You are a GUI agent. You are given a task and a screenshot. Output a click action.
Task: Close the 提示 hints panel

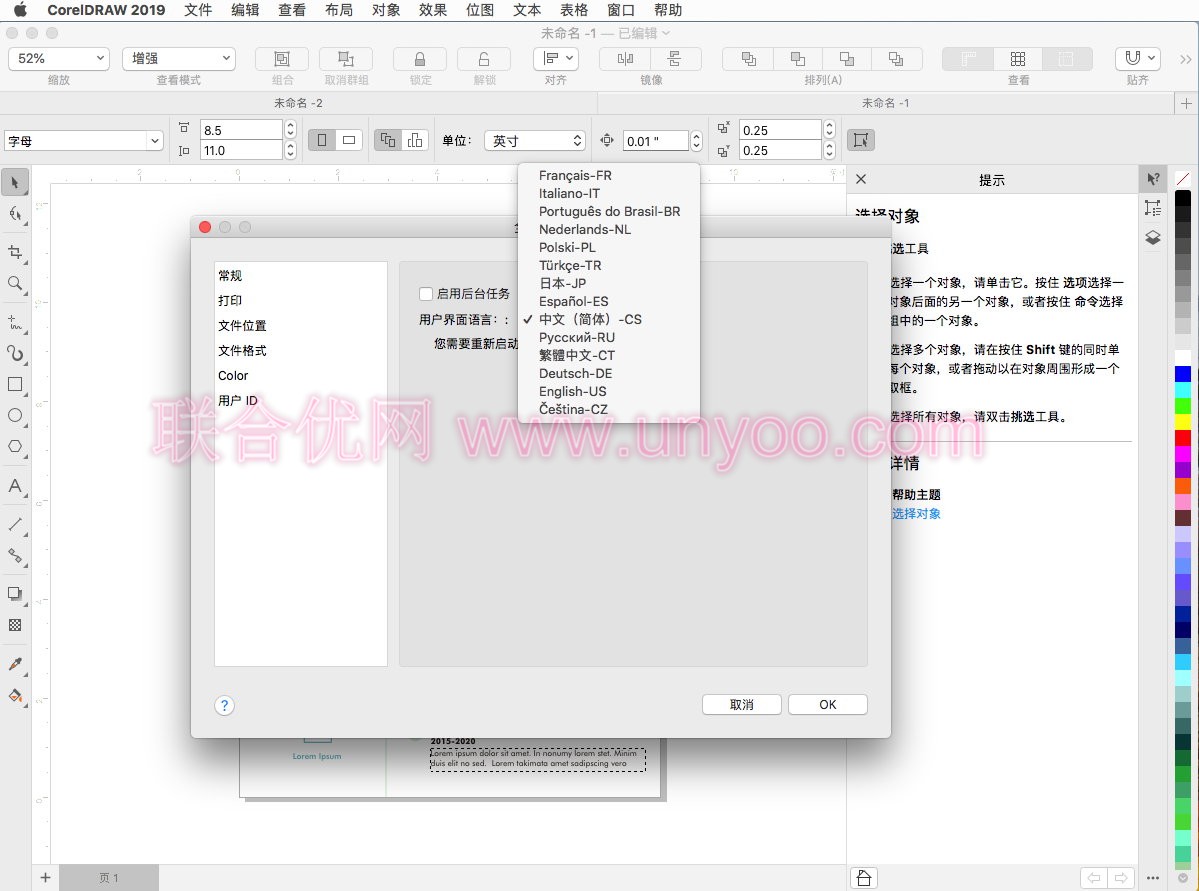tap(861, 179)
